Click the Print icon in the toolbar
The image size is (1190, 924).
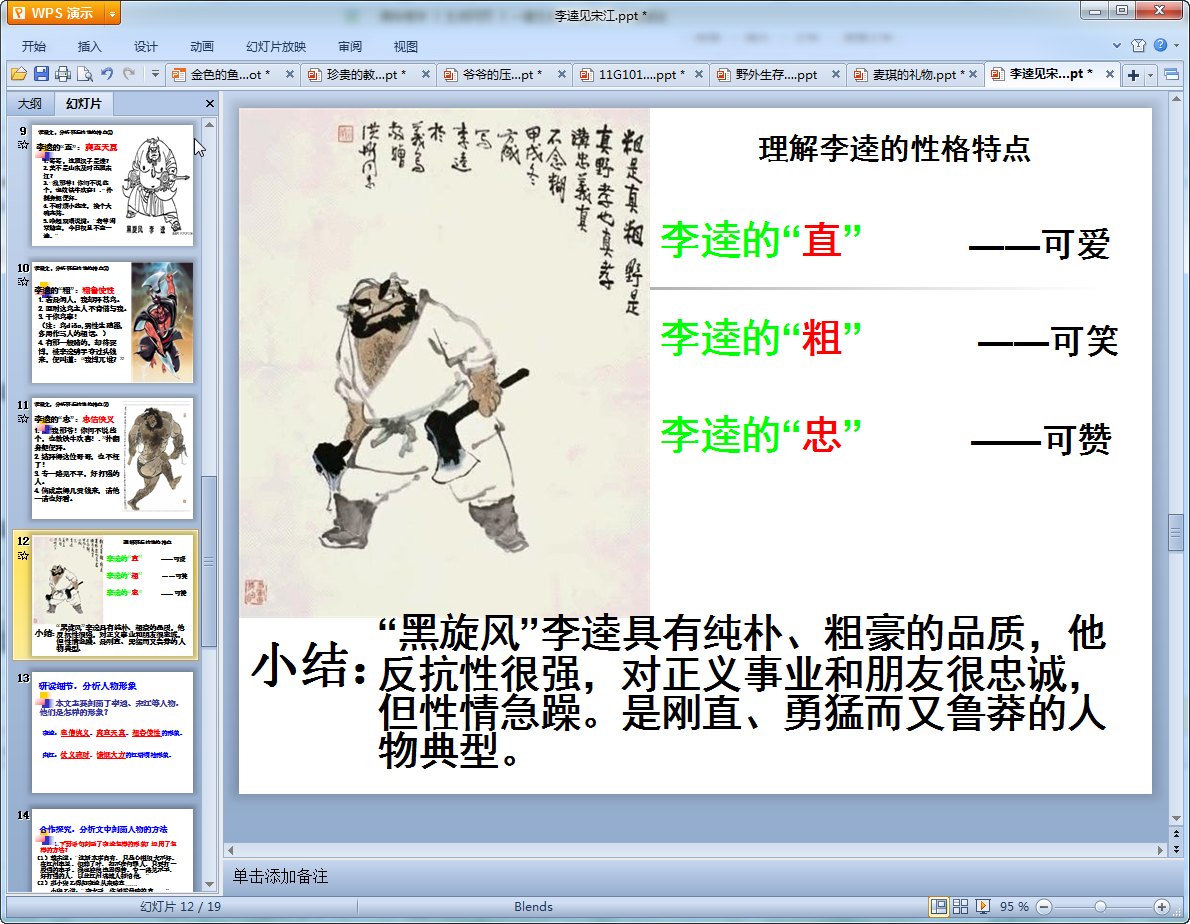(x=63, y=74)
